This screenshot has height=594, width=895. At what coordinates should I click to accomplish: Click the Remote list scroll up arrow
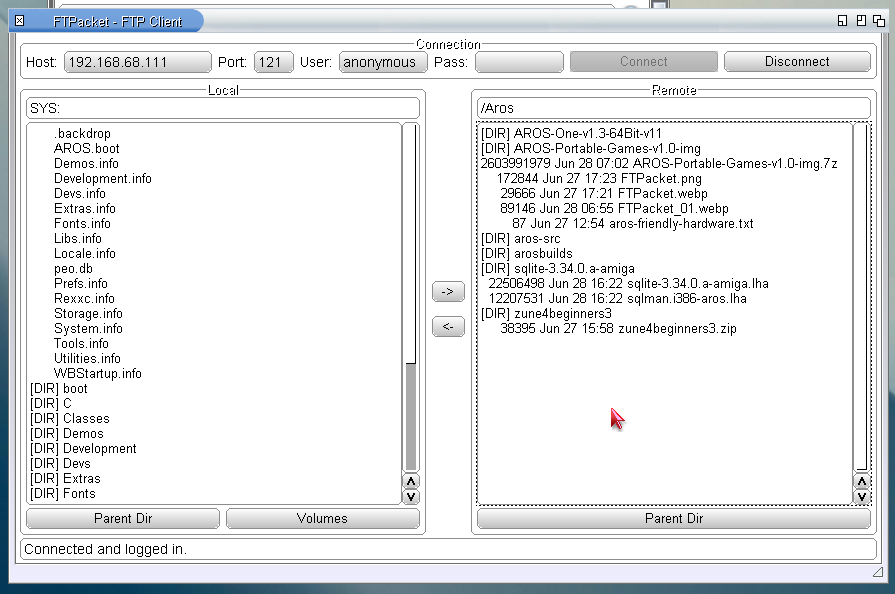pyautogui.click(x=862, y=482)
